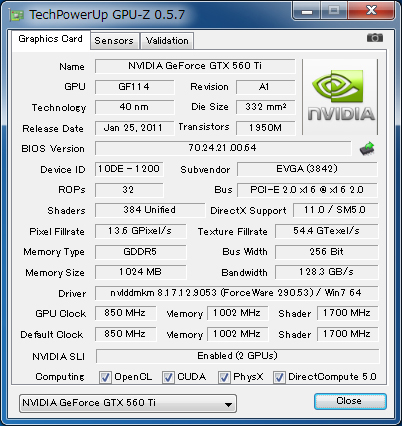The width and height of the screenshot is (402, 426).
Task: Click the Texture Fillrate field 54.4 GTexel/s
Action: pyautogui.click(x=326, y=231)
